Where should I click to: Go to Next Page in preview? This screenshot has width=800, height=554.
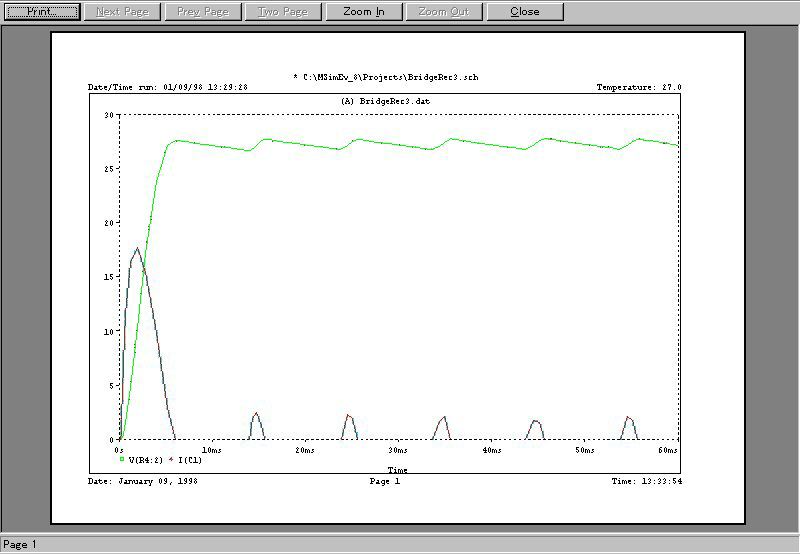pos(122,12)
